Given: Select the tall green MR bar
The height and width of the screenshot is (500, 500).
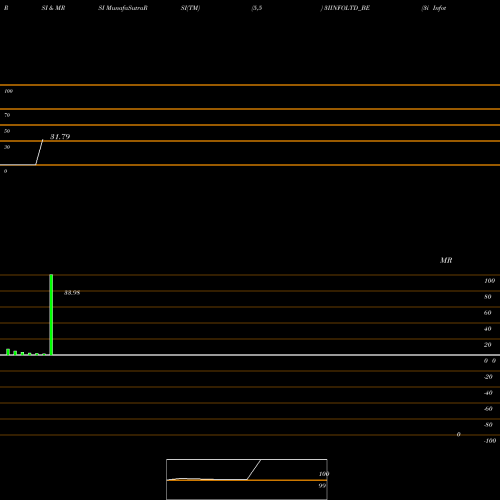Looking at the screenshot, I should click(x=51, y=315).
